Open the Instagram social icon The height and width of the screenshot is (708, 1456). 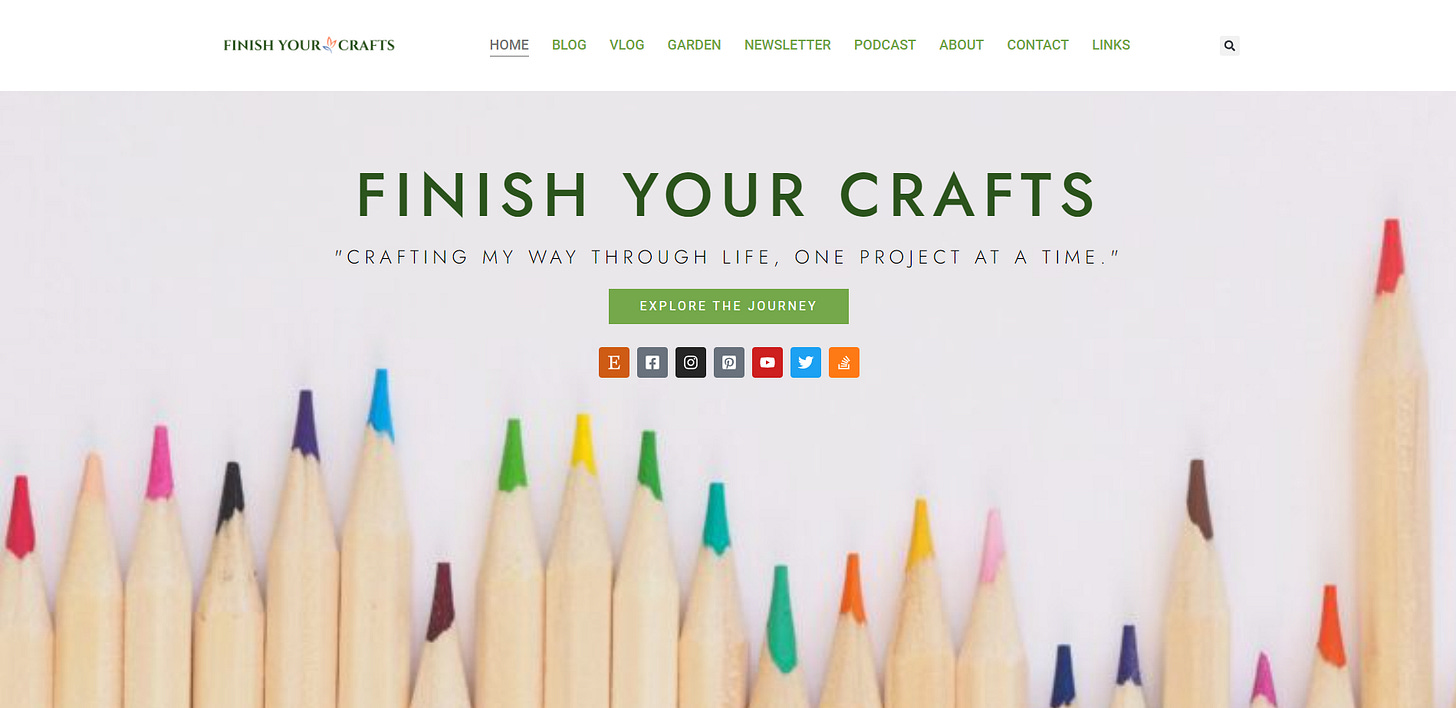pyautogui.click(x=691, y=362)
